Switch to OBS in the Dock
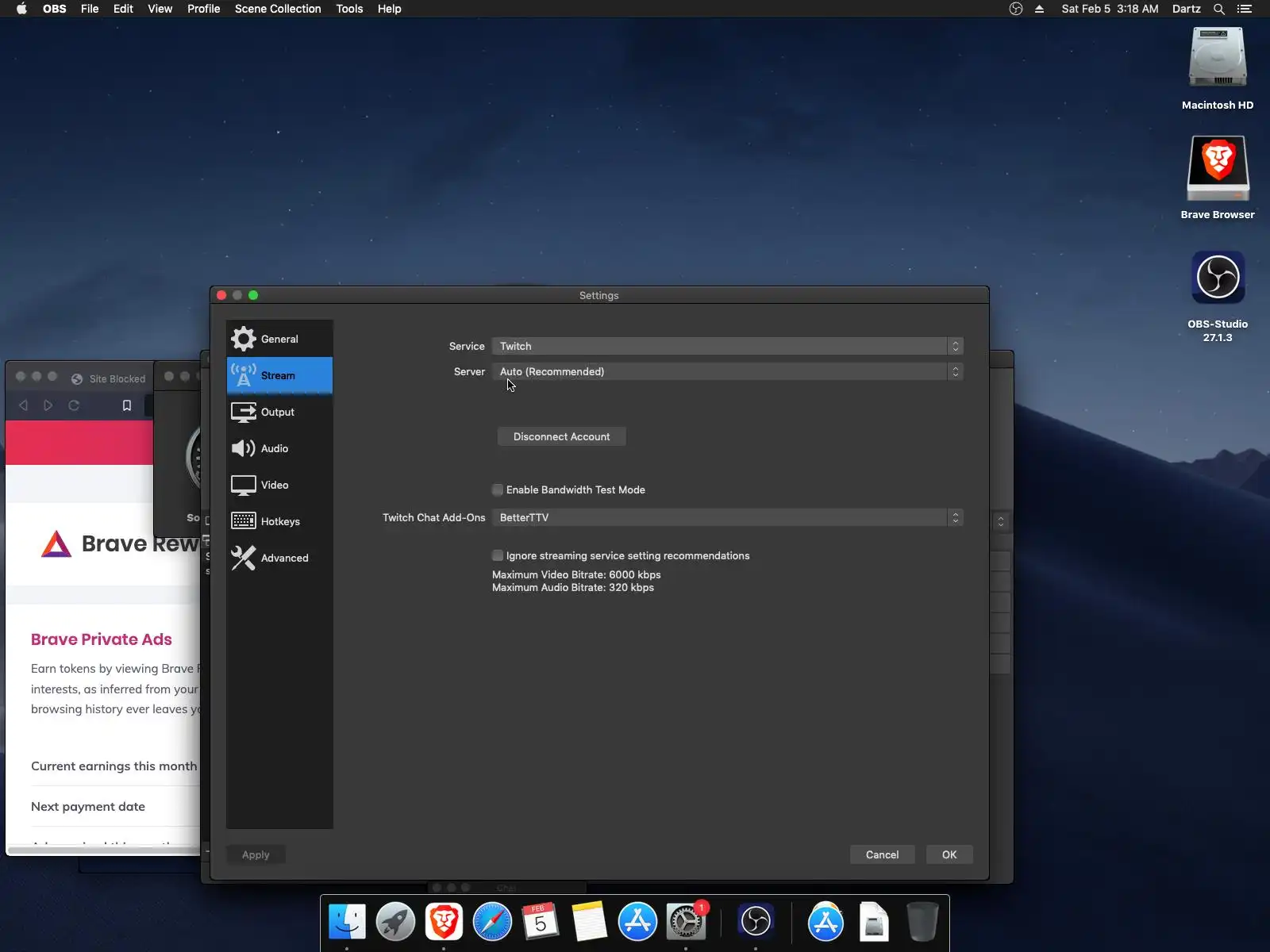Screen dimensions: 1270x952 click(756, 922)
